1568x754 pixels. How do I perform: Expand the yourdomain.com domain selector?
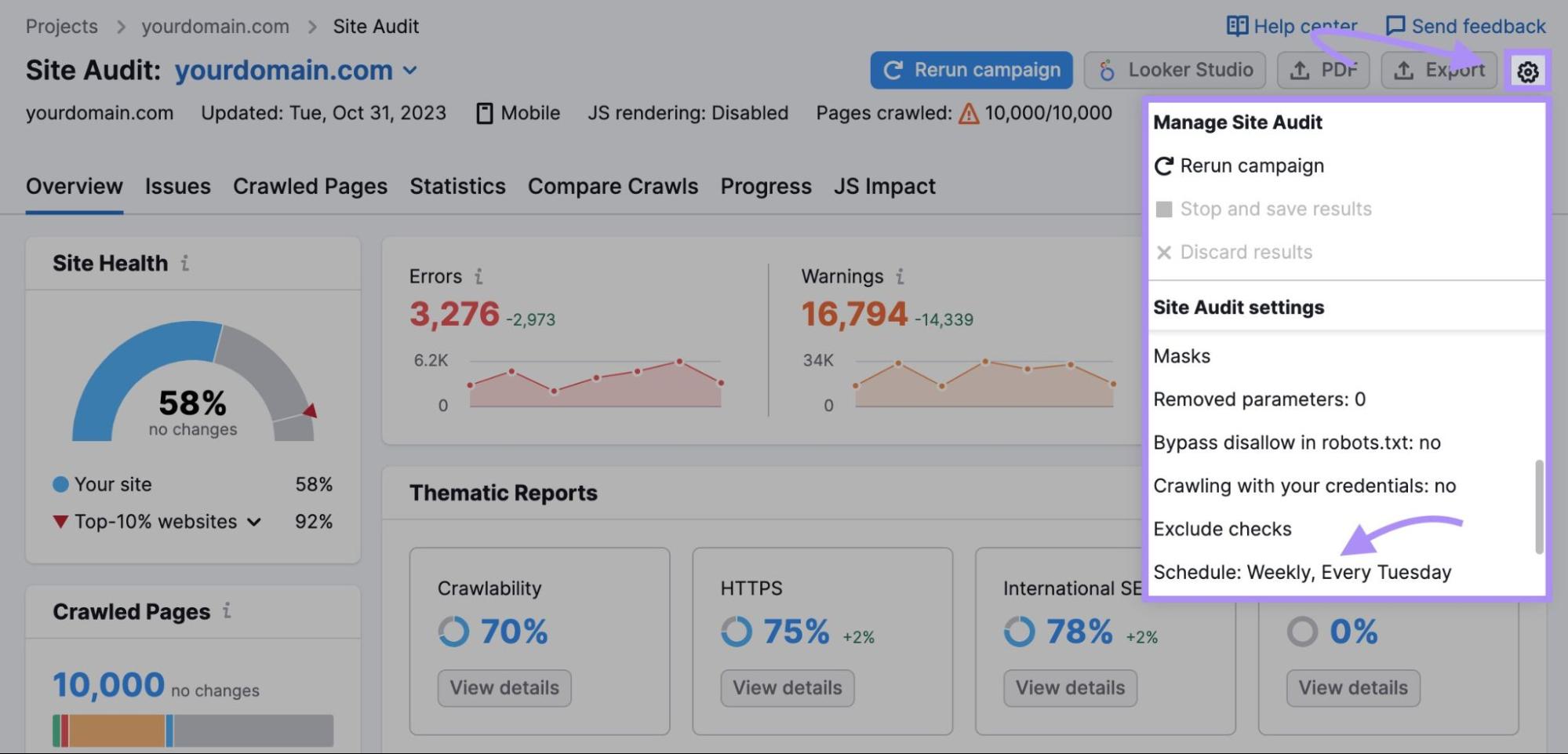pyautogui.click(x=409, y=71)
